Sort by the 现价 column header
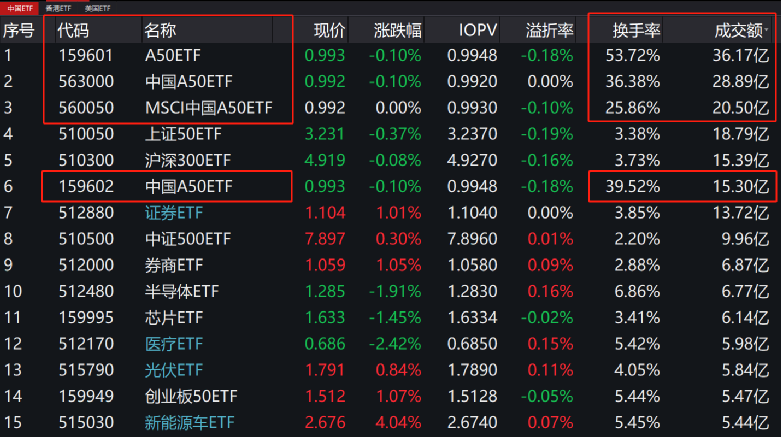 329,30
